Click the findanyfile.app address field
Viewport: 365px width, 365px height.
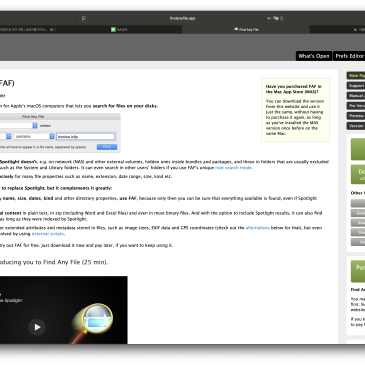click(182, 18)
